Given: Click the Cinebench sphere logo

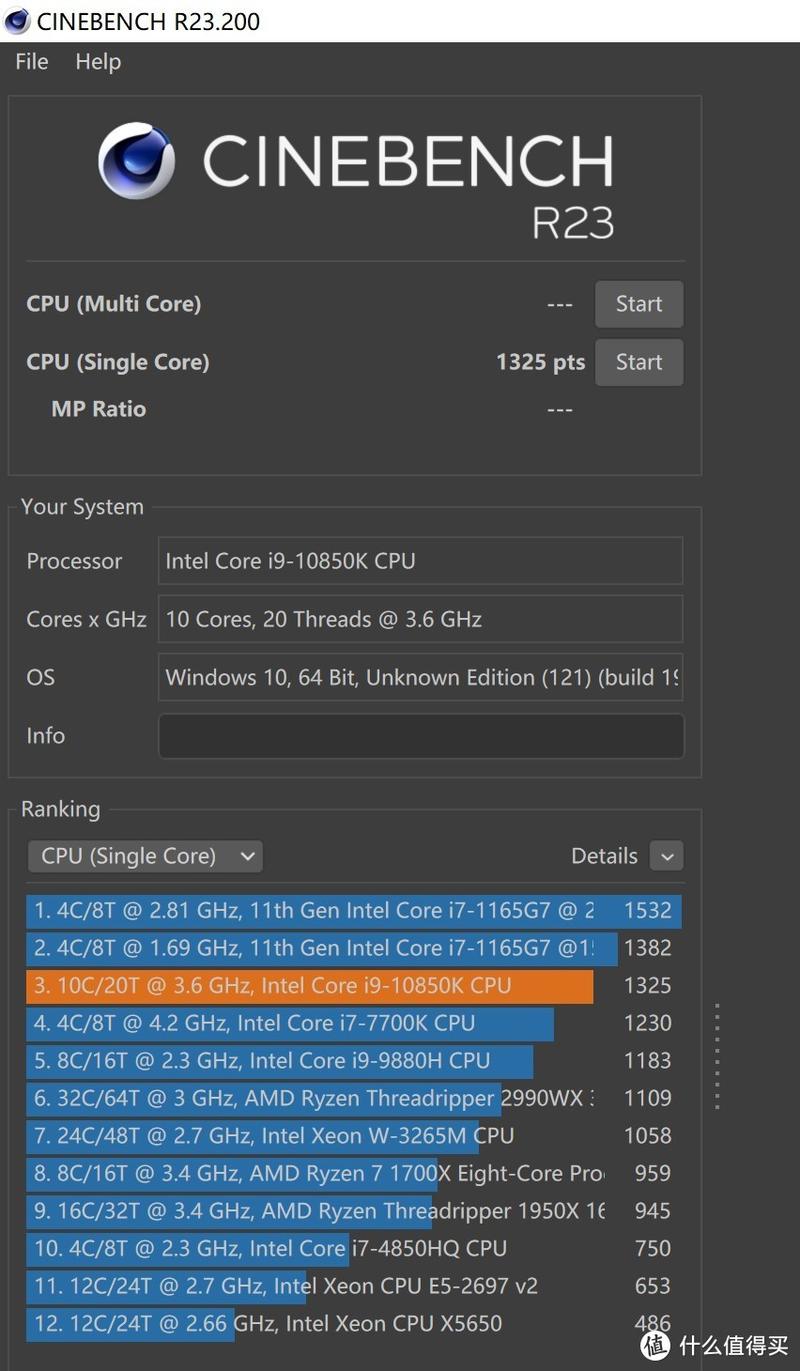Looking at the screenshot, I should (137, 161).
